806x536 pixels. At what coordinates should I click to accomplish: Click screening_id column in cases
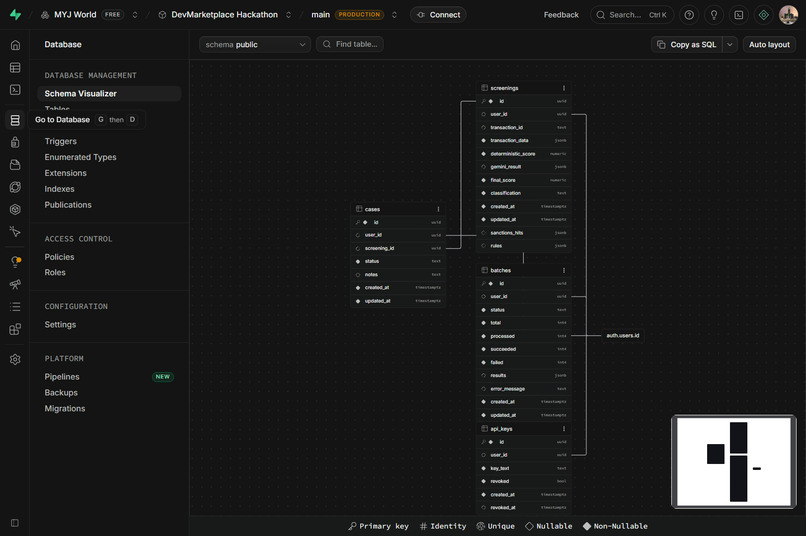coord(397,248)
